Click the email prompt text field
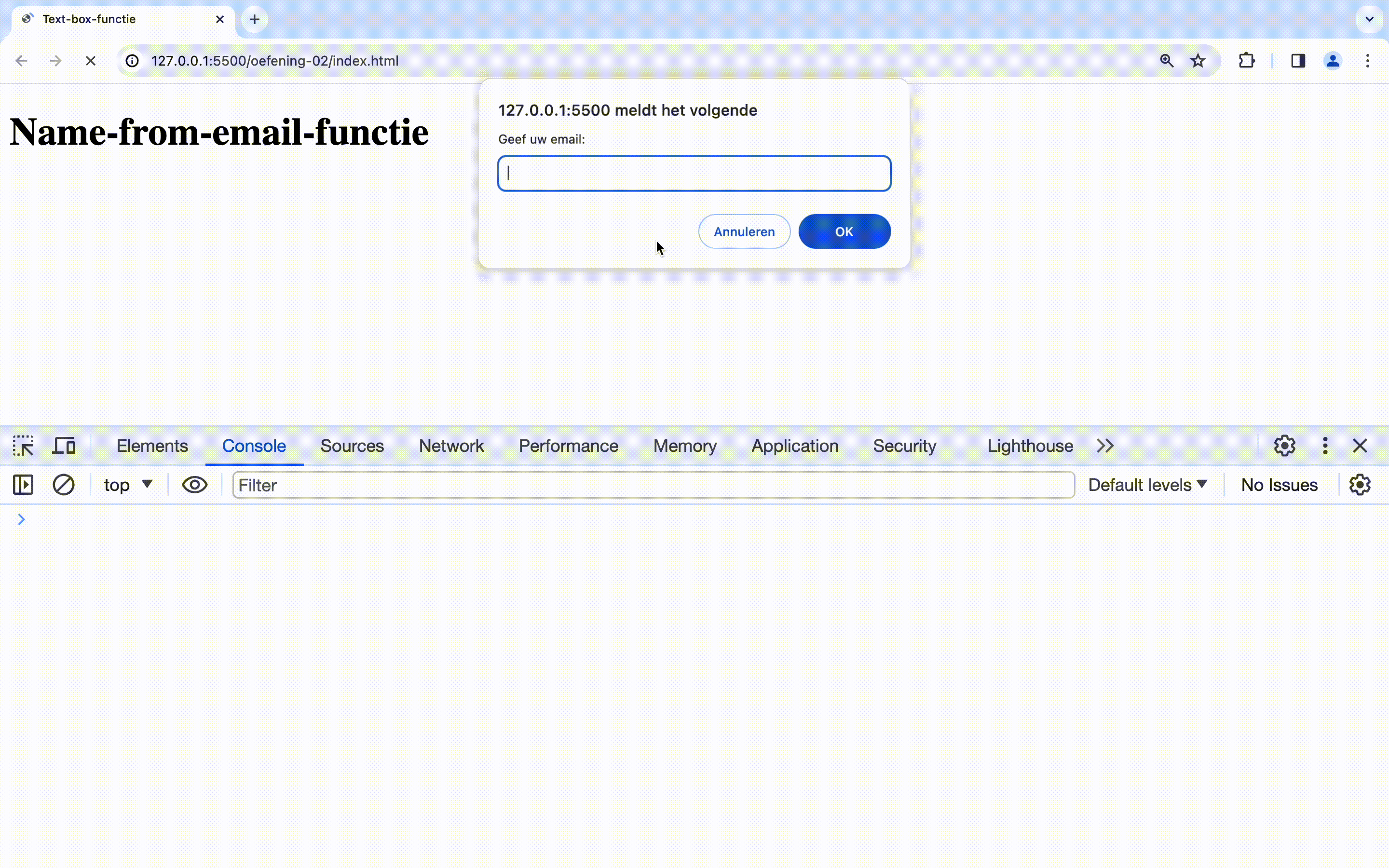 coord(694,174)
